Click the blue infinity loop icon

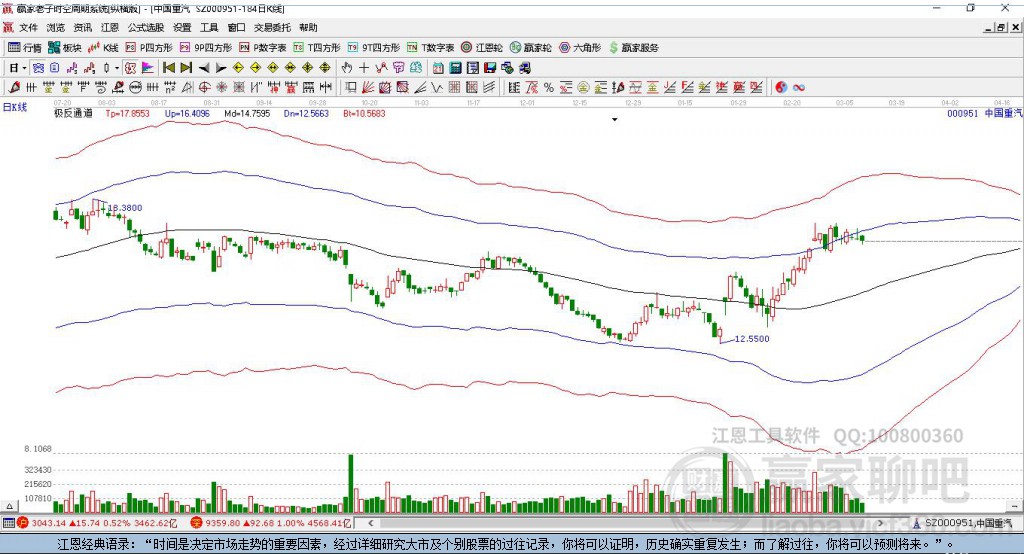[799, 87]
